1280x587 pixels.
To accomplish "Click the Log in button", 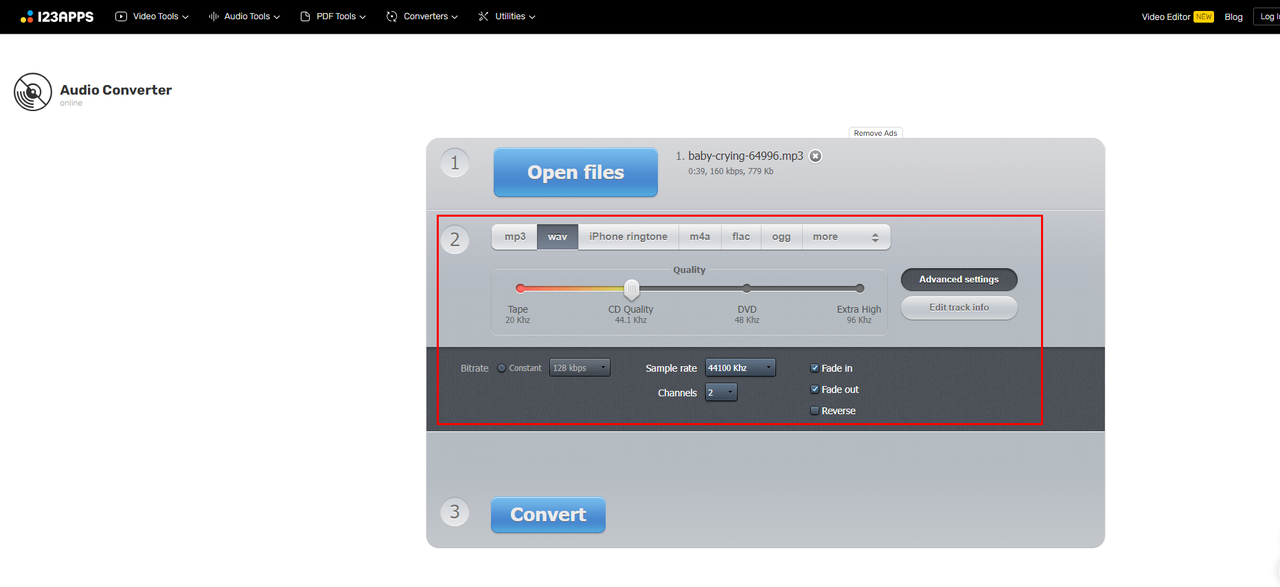I will pyautogui.click(x=1266, y=16).
